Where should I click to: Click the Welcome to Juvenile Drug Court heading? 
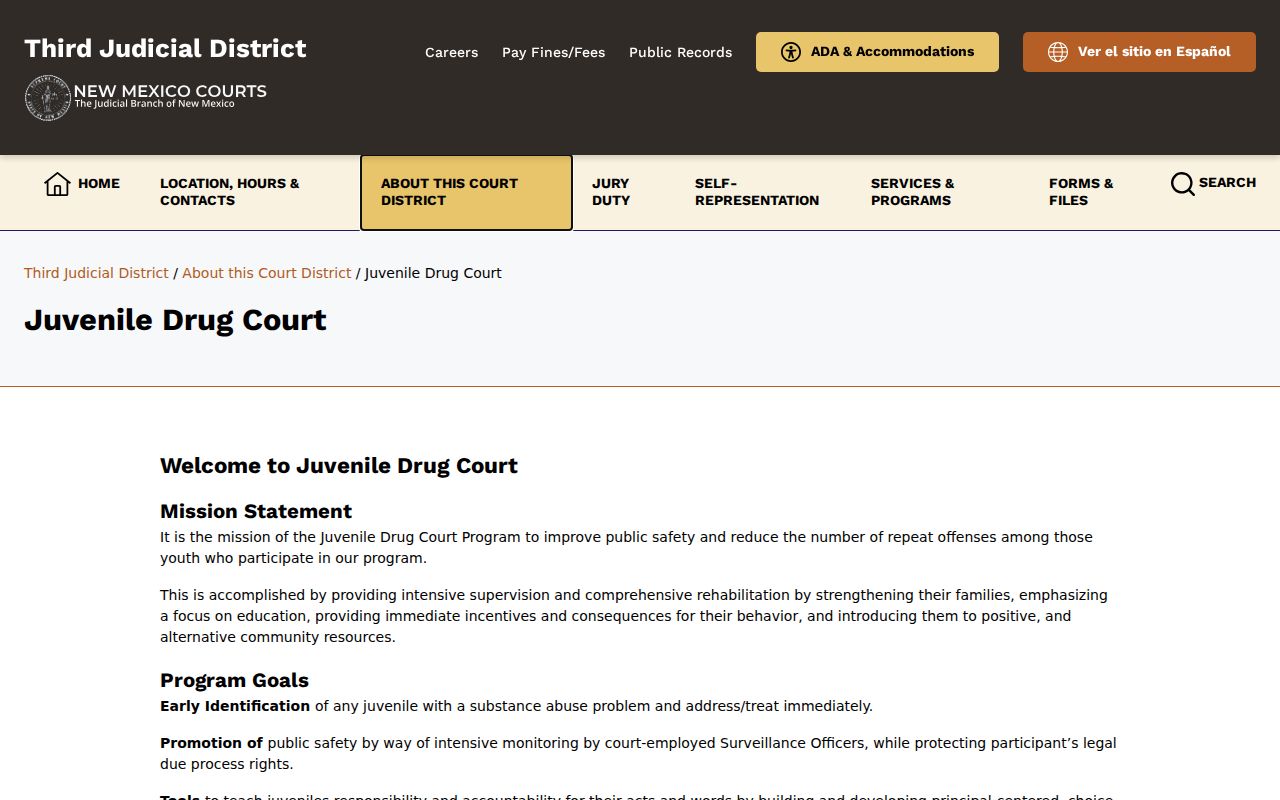coord(339,466)
